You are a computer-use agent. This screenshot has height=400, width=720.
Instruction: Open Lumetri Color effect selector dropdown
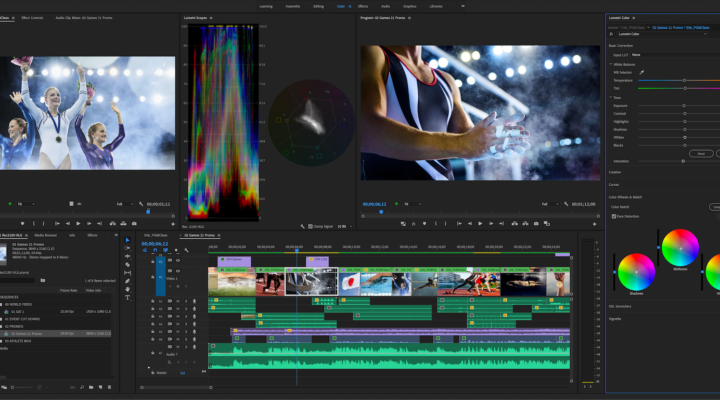click(x=661, y=34)
